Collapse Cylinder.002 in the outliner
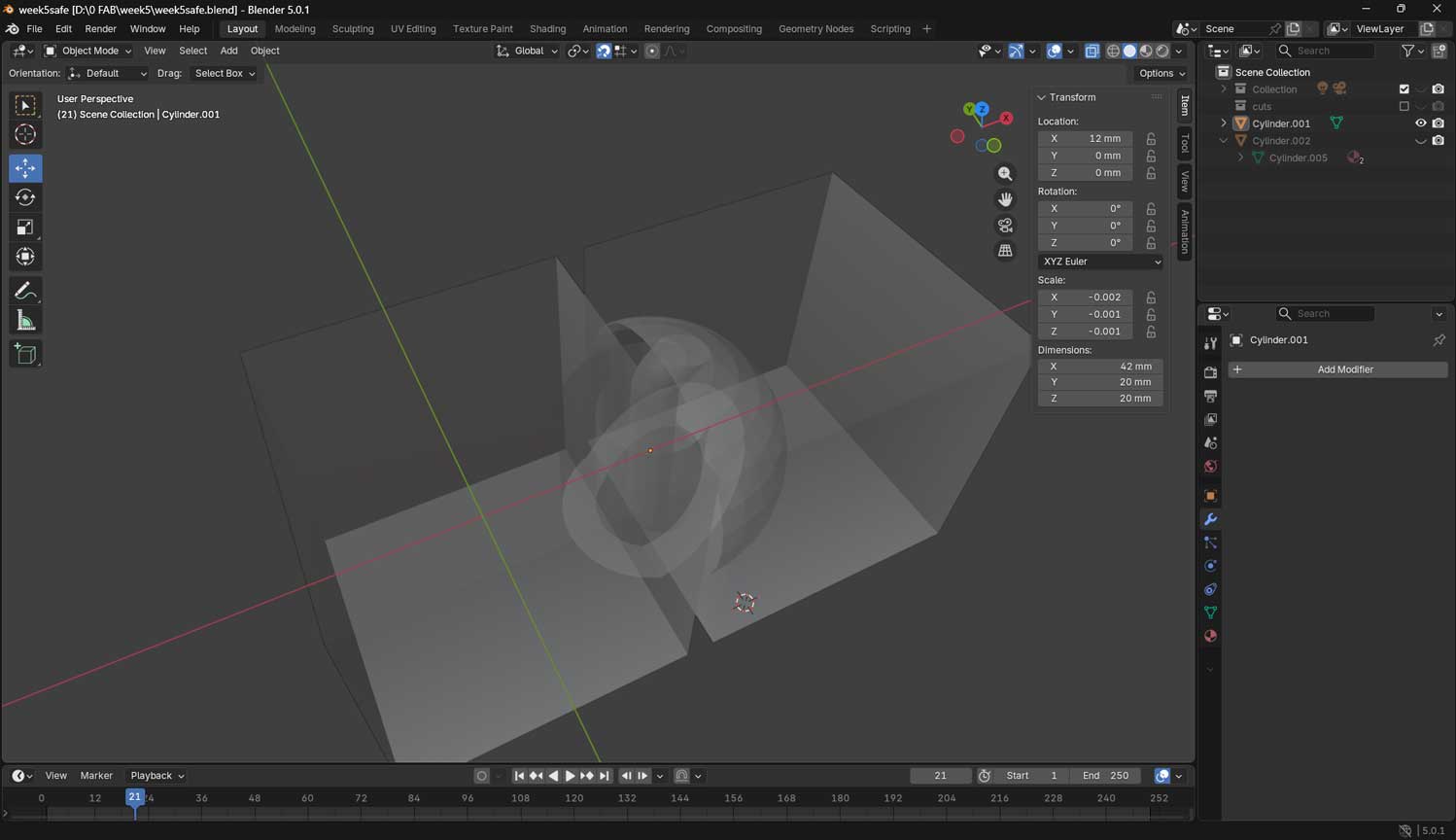 (1224, 141)
